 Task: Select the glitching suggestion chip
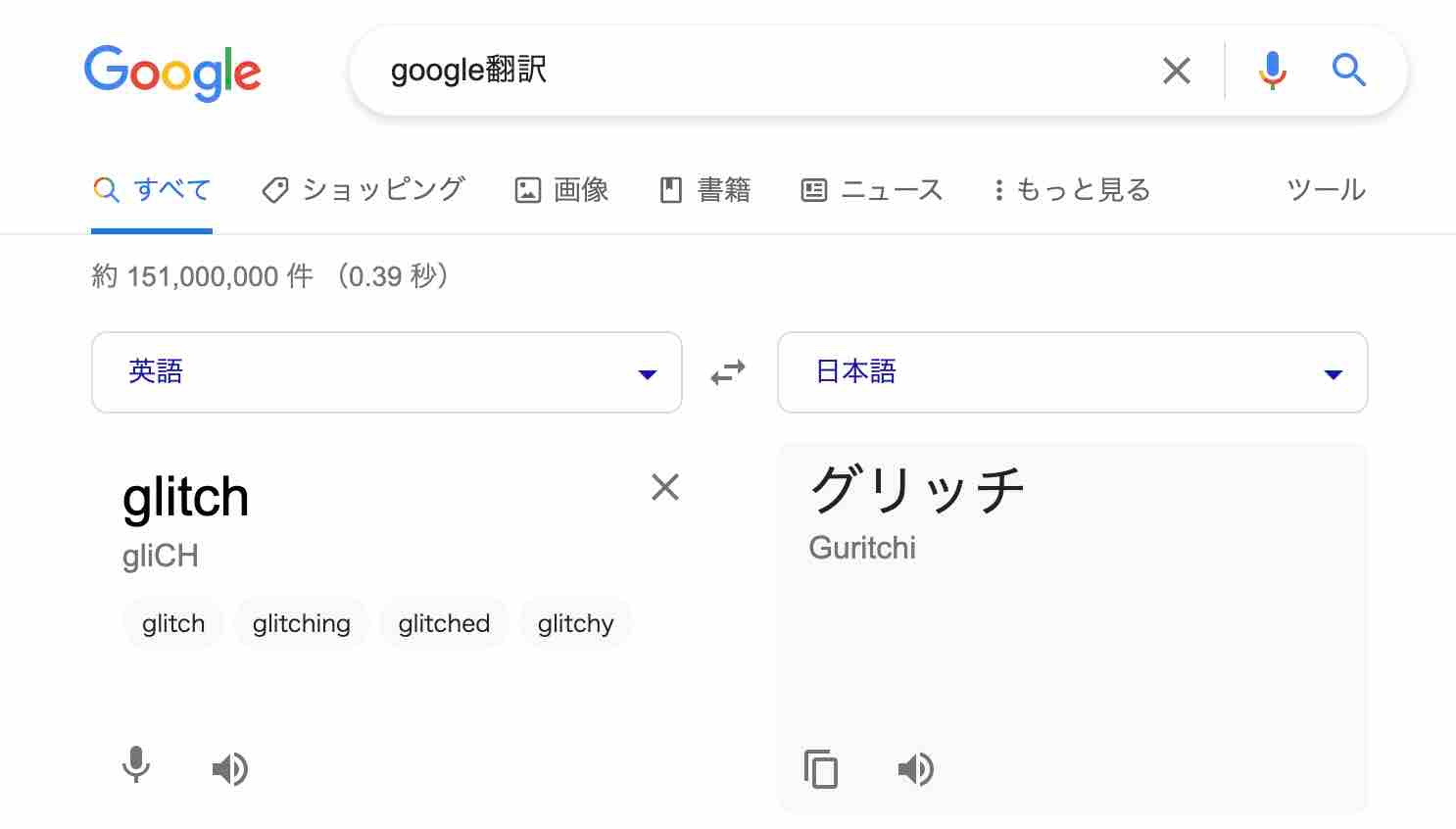(301, 624)
